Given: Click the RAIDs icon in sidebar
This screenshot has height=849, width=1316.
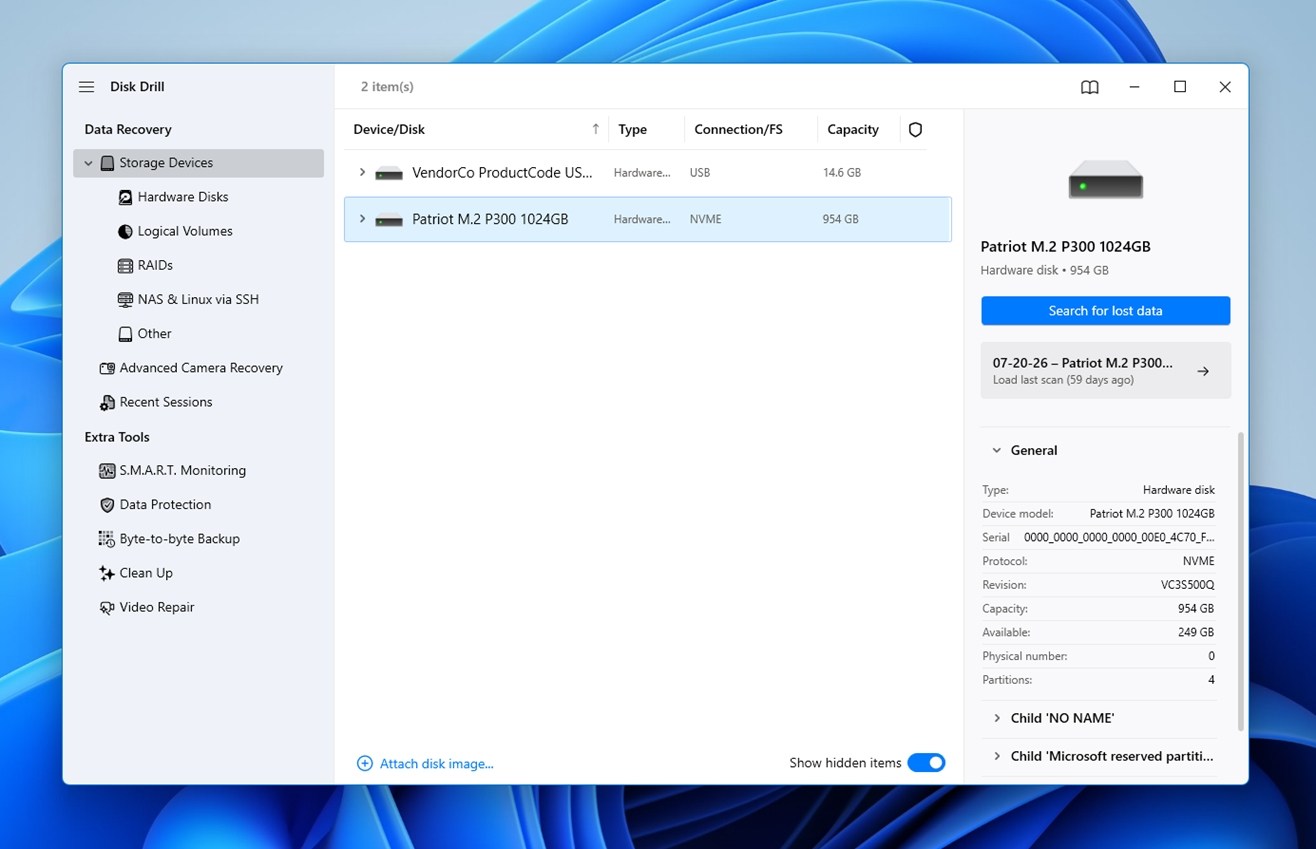Looking at the screenshot, I should [125, 265].
